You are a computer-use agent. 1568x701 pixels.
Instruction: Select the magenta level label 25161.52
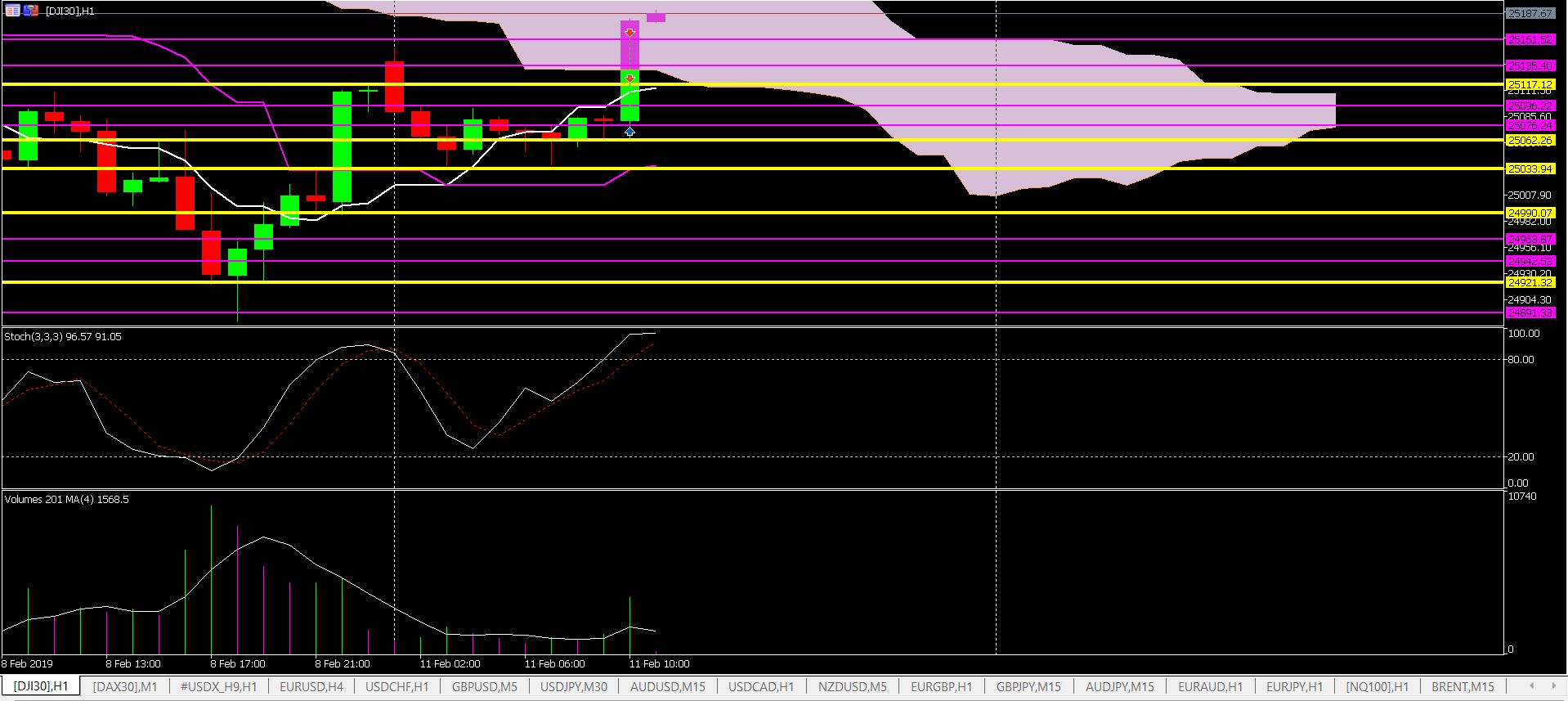pos(1530,39)
